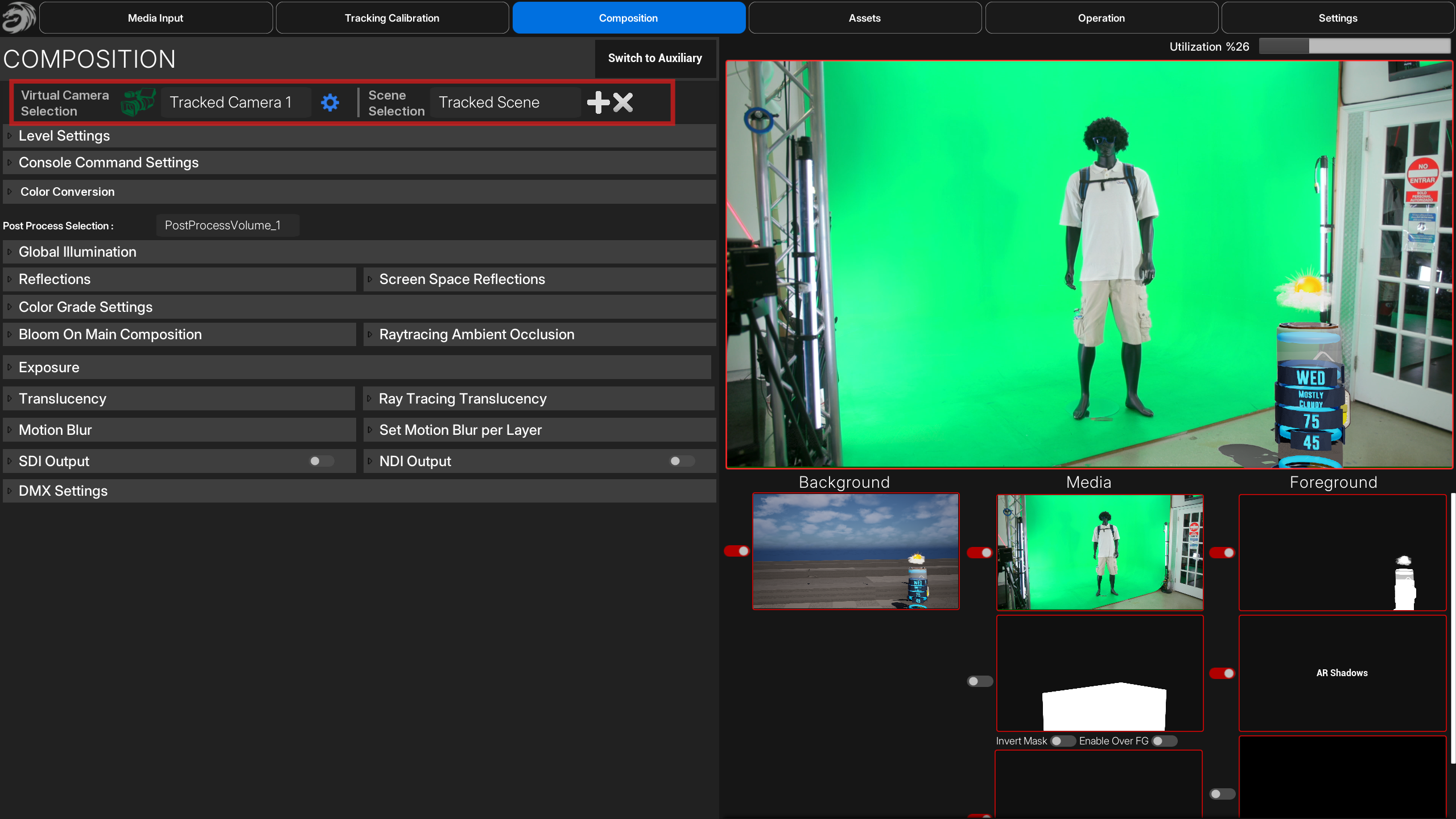Click the green virtual camera icon
This screenshot has width=1456, height=819.
point(138,102)
